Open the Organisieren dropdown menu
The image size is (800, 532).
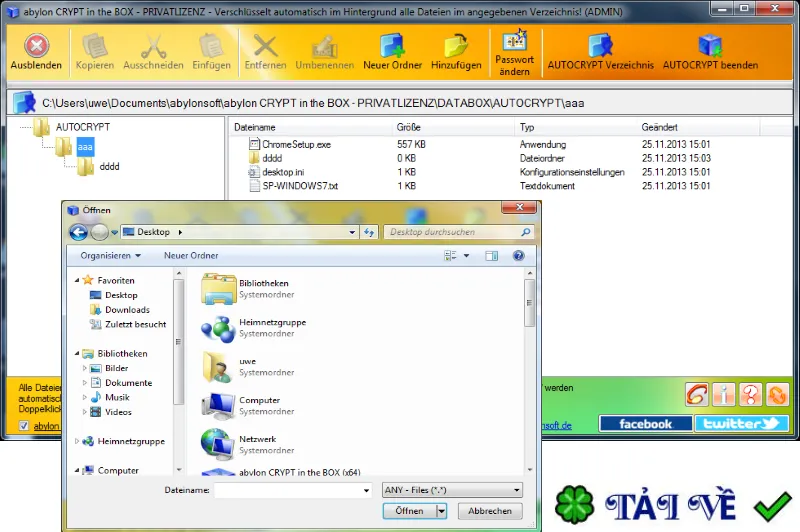tap(110, 256)
